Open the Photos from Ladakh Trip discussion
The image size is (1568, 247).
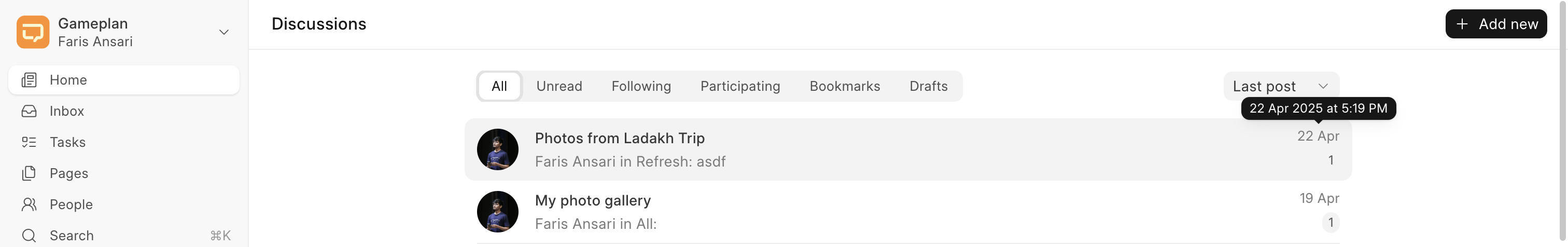[619, 139]
